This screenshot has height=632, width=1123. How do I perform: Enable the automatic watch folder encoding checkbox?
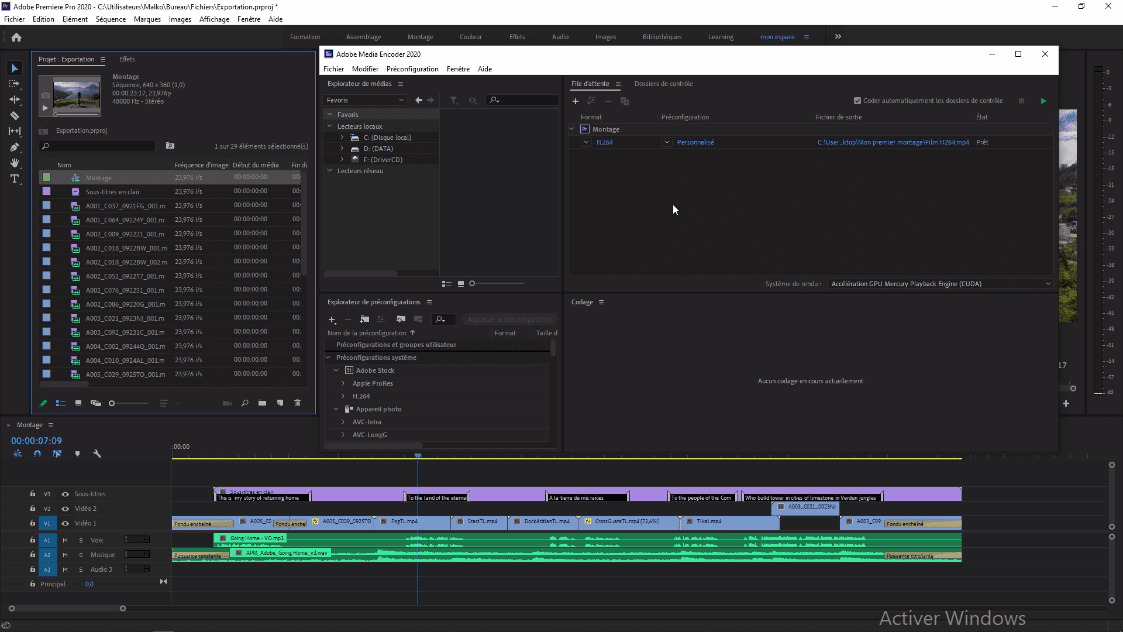click(x=857, y=98)
